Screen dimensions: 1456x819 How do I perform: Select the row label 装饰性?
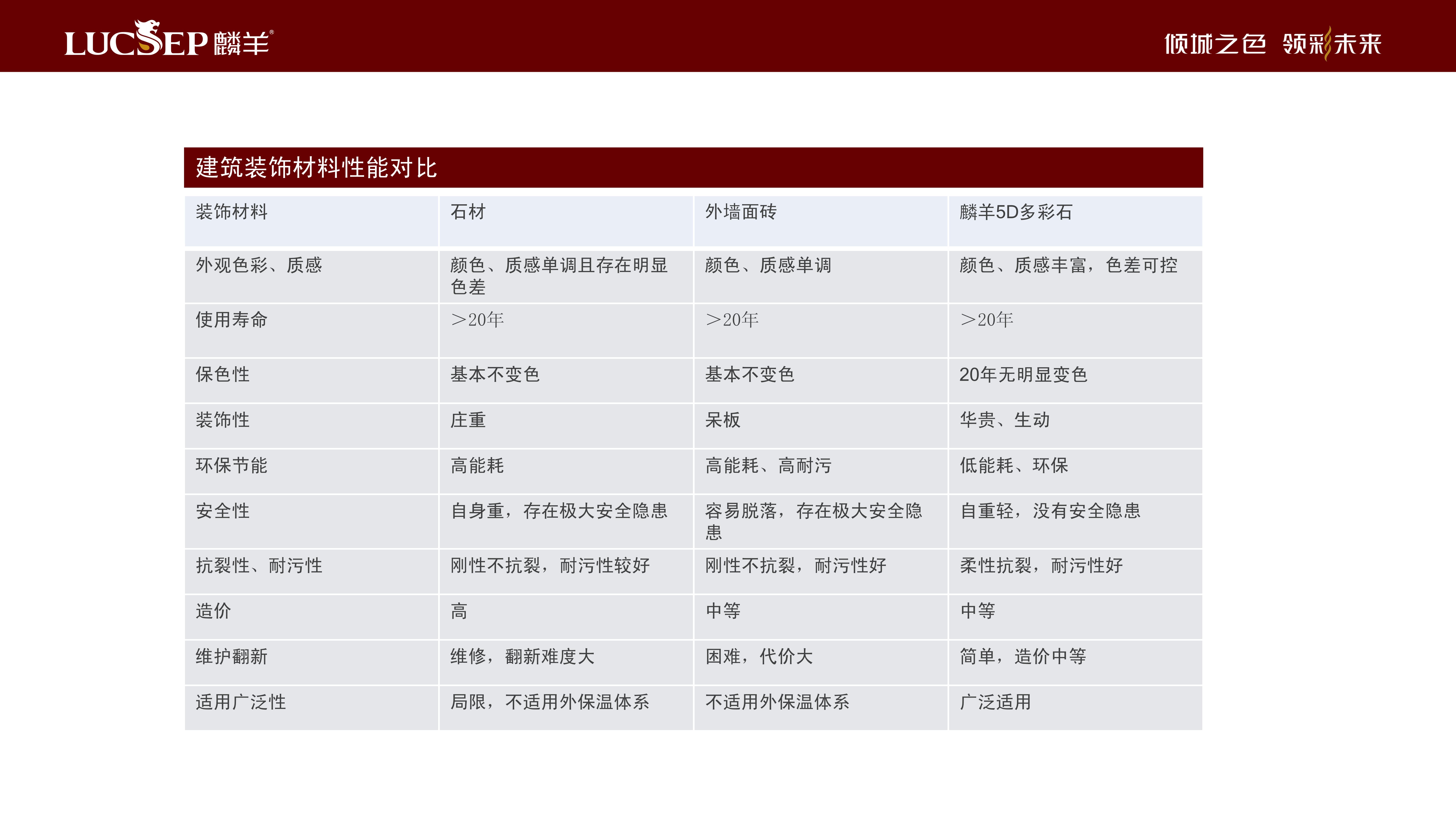click(x=223, y=420)
